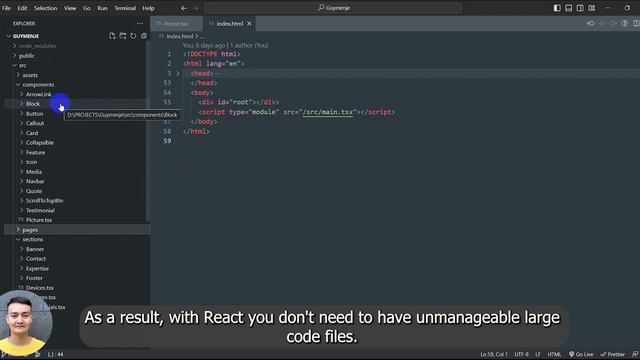Open the View menu
Image resolution: width=640 pixels, height=360 pixels.
pyautogui.click(x=70, y=8)
